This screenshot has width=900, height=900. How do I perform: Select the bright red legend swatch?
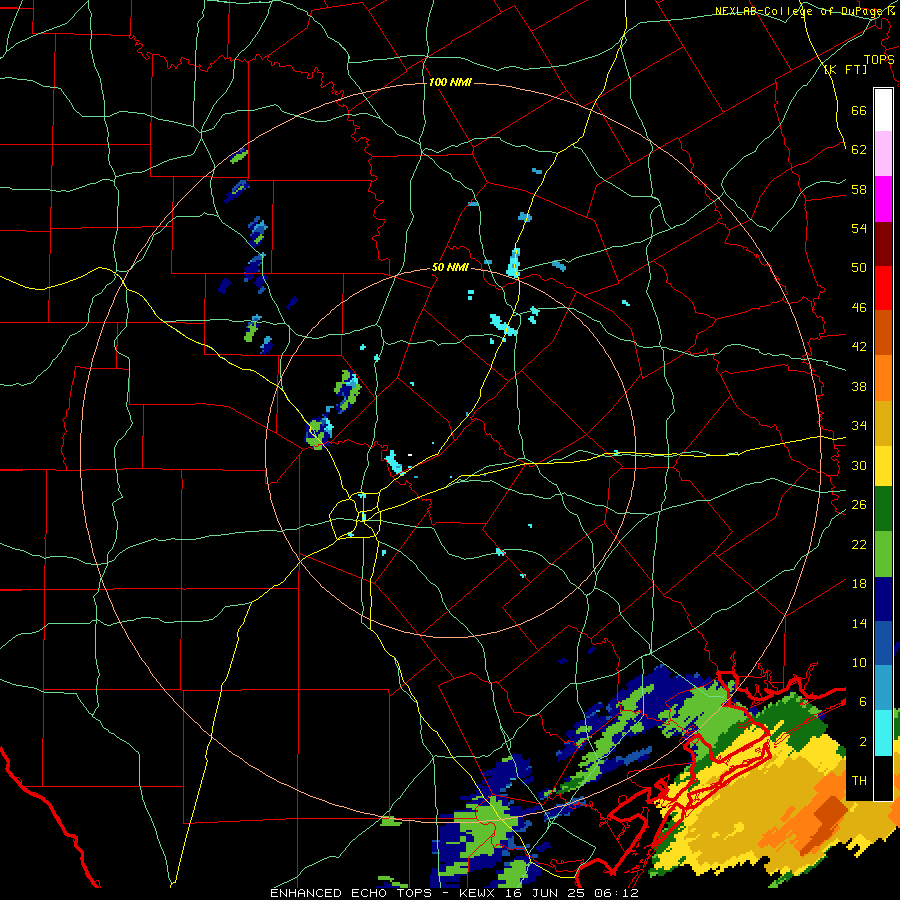coord(883,288)
